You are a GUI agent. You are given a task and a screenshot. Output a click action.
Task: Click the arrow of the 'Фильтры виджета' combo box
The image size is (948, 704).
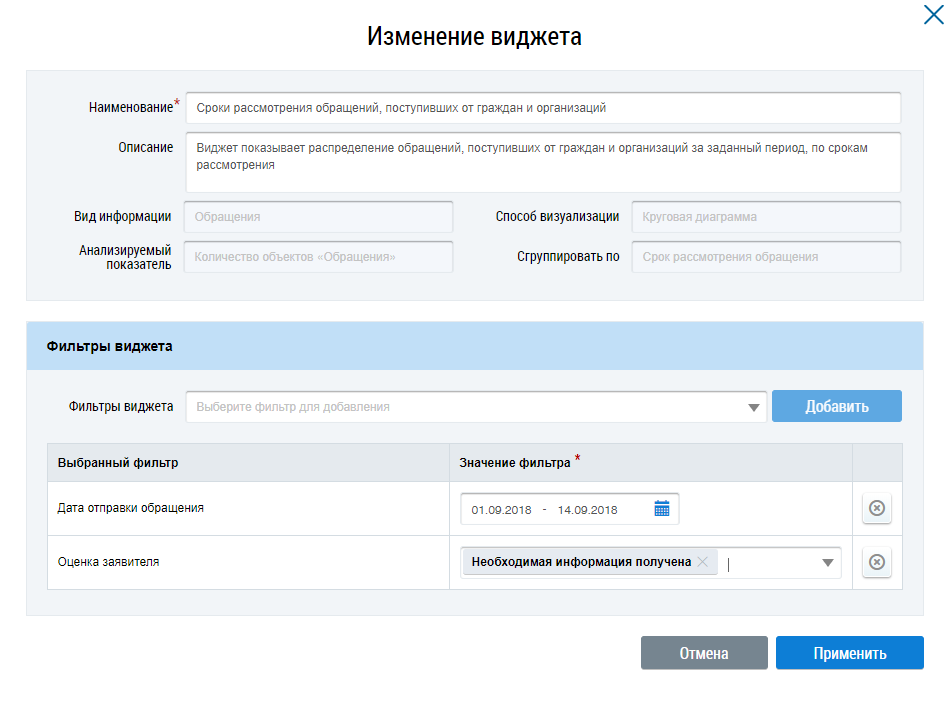pos(753,408)
